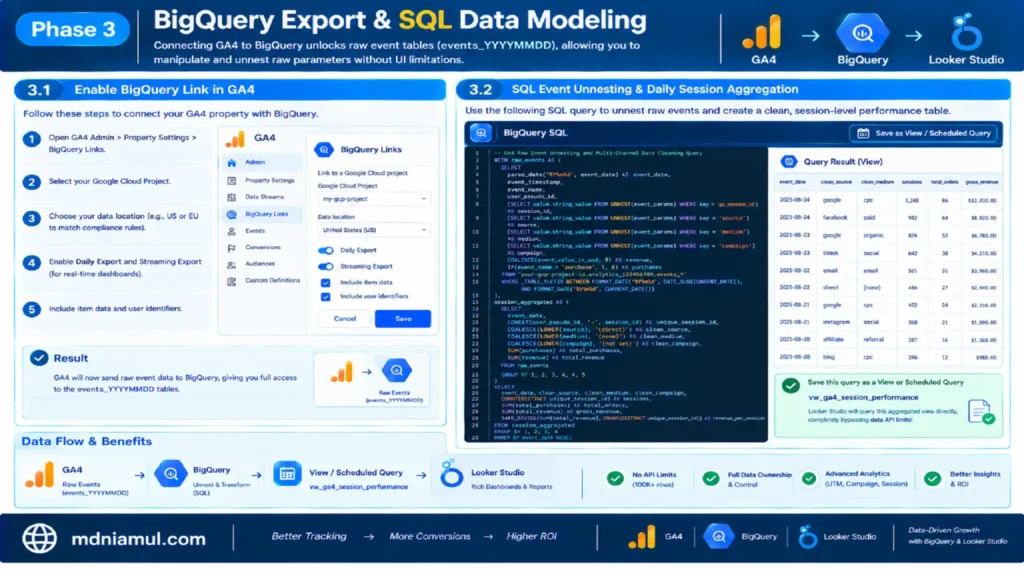Screen dimensions: 1024x576
Task: Click the Full Data Ownership checkmark icon
Action: (x=711, y=479)
